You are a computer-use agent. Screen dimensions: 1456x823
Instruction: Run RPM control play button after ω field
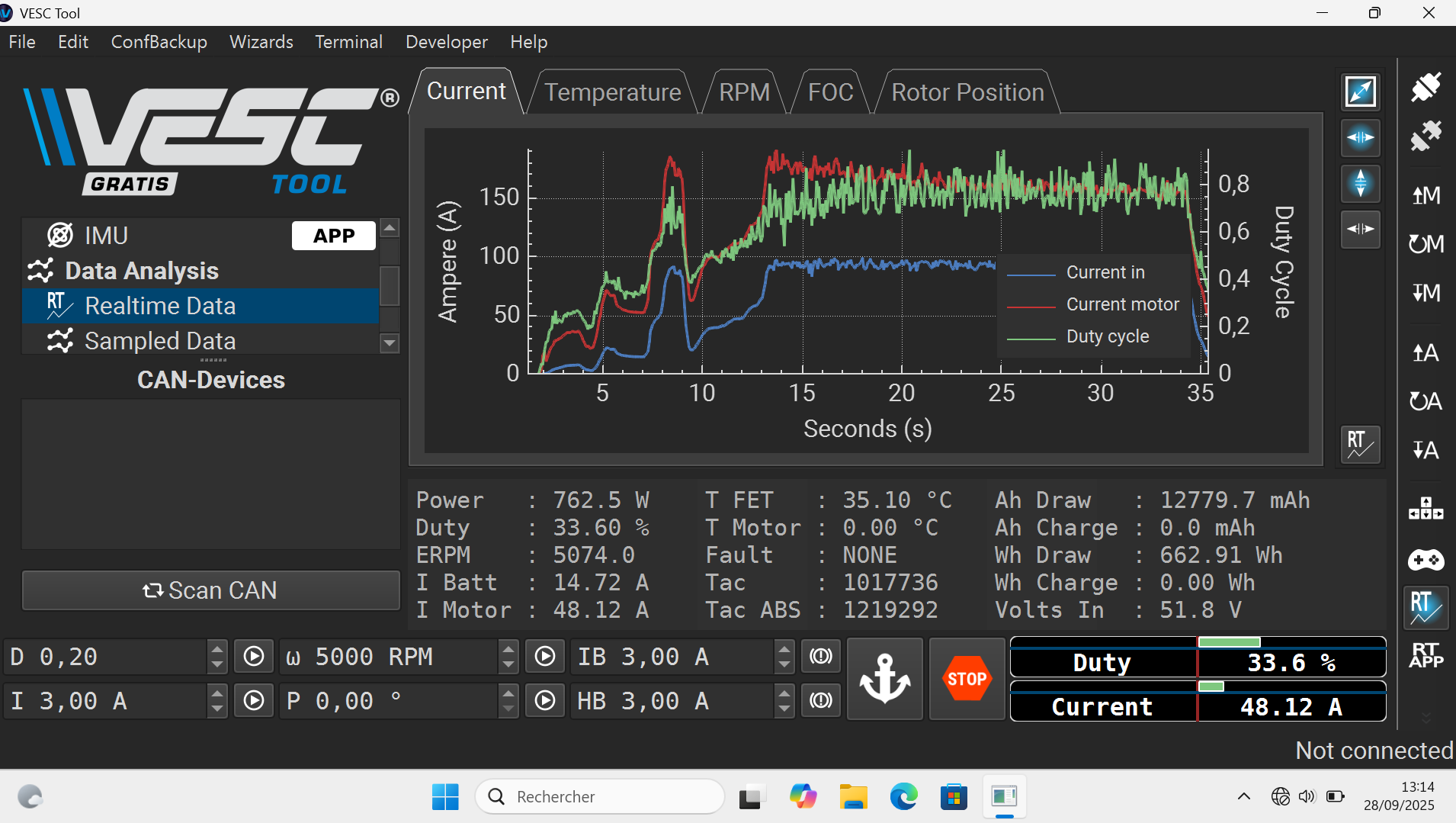pyautogui.click(x=545, y=657)
